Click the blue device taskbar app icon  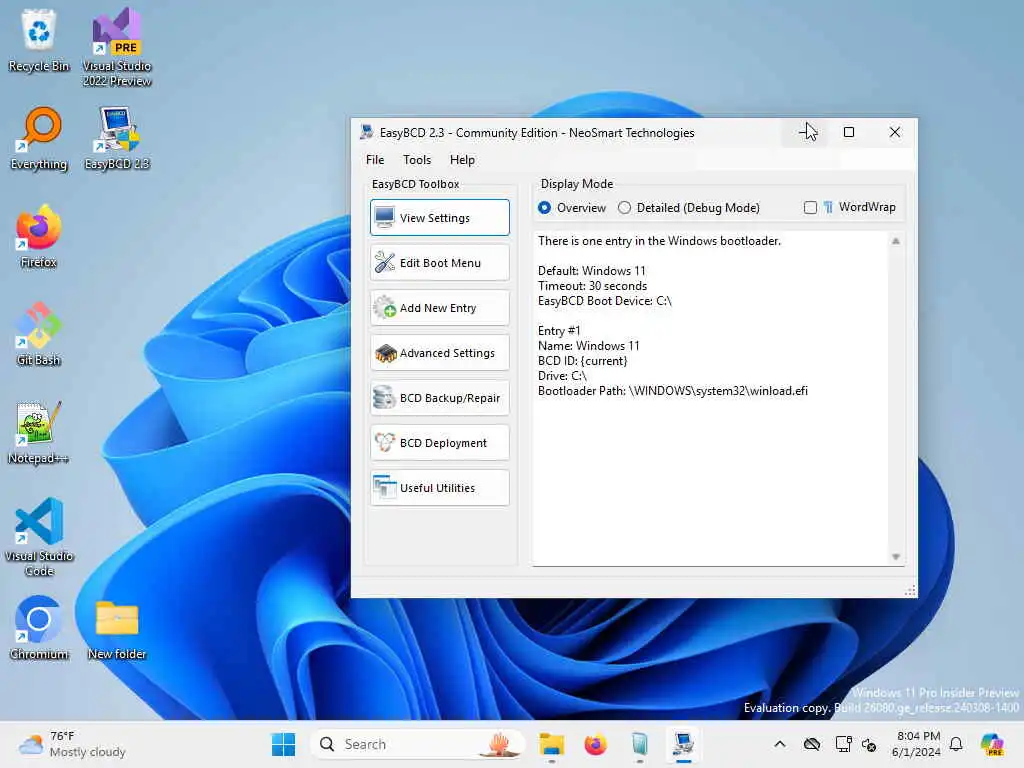(x=639, y=744)
